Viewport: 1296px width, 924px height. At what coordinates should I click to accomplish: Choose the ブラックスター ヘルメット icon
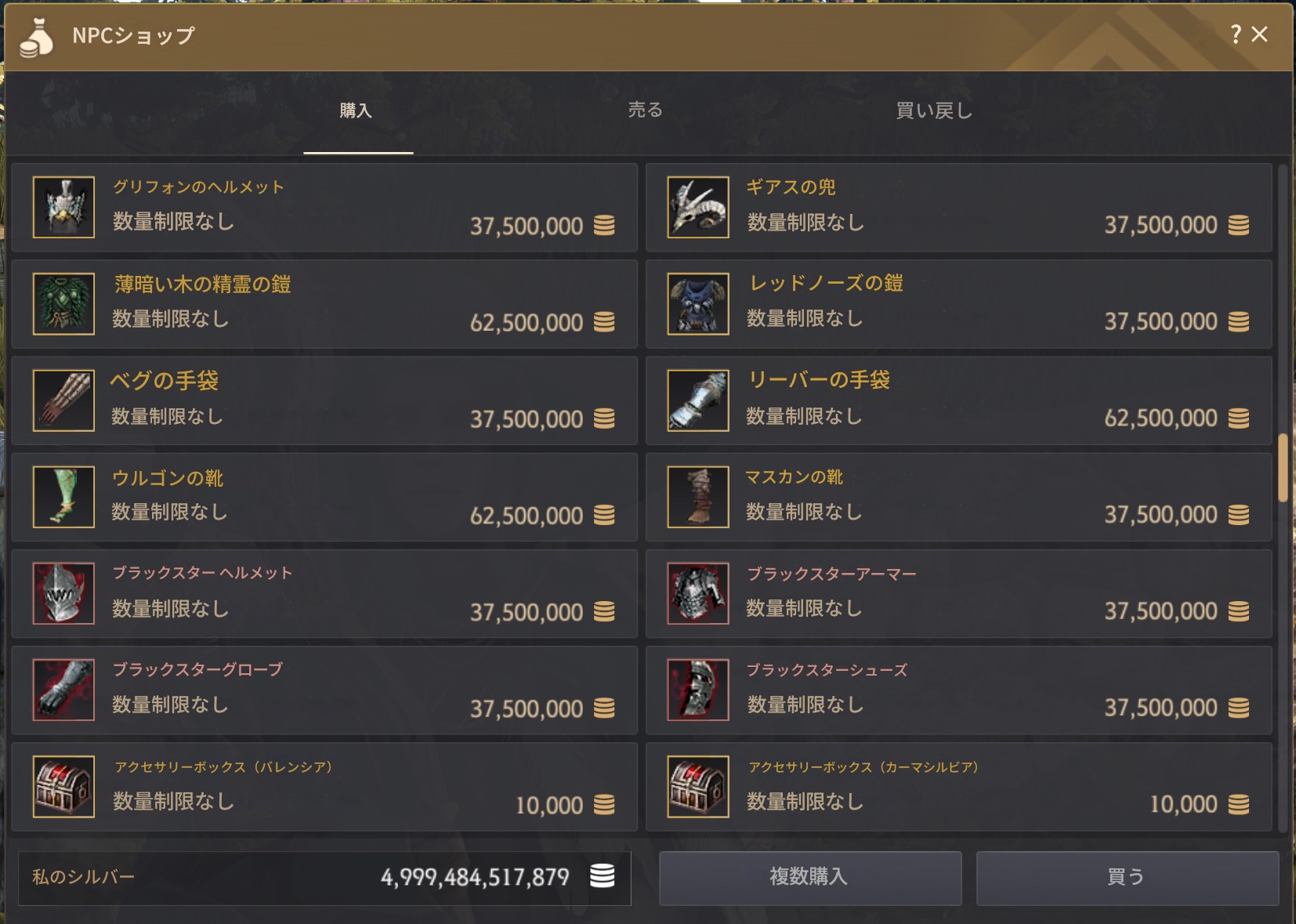click(x=63, y=593)
